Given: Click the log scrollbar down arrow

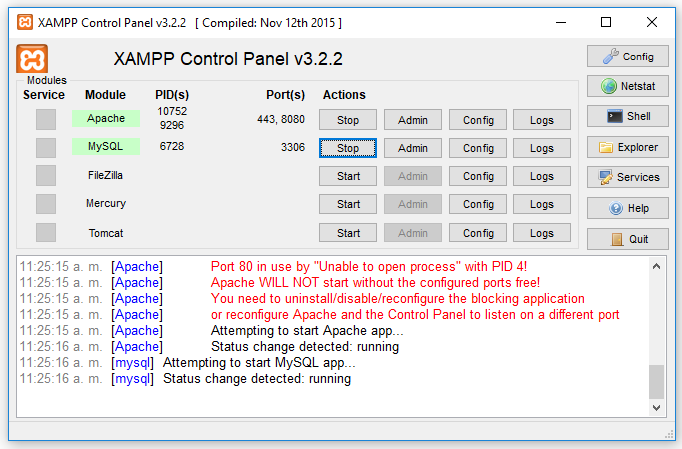Looking at the screenshot, I should [x=656, y=408].
